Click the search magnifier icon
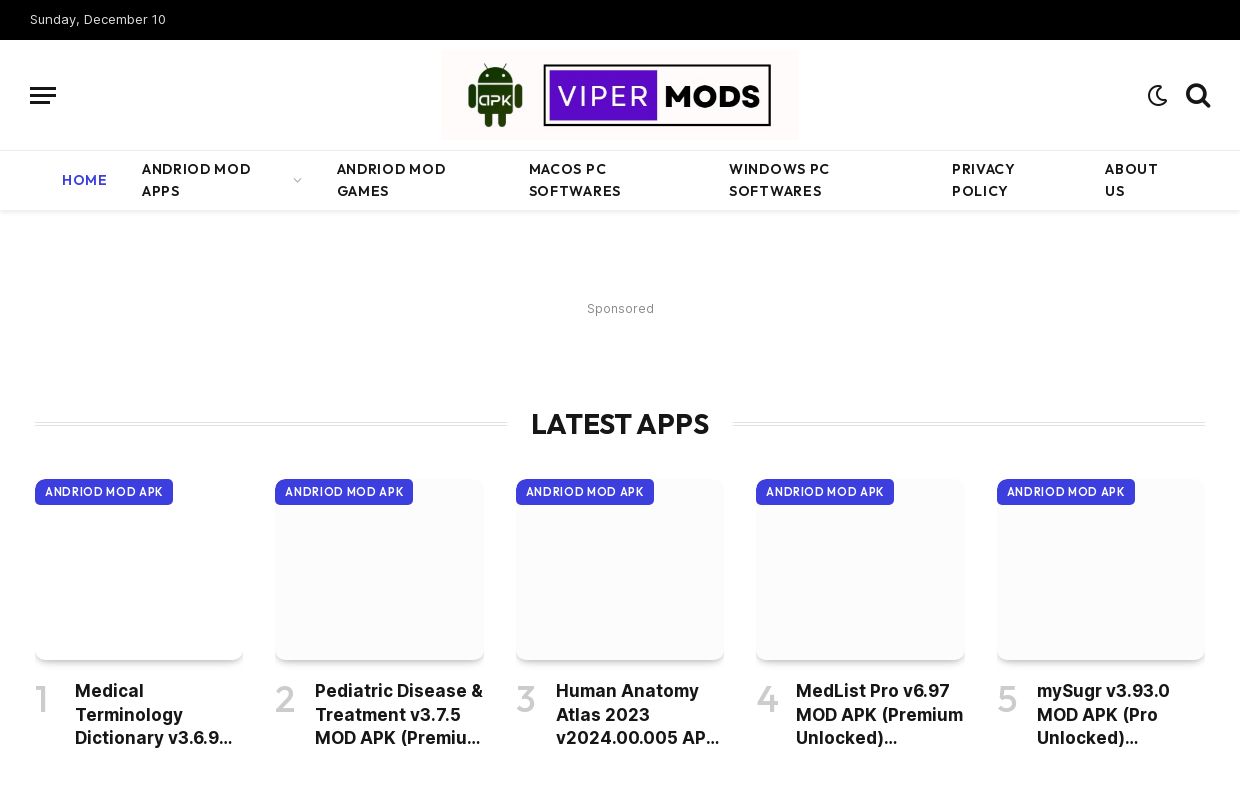 [x=1198, y=95]
